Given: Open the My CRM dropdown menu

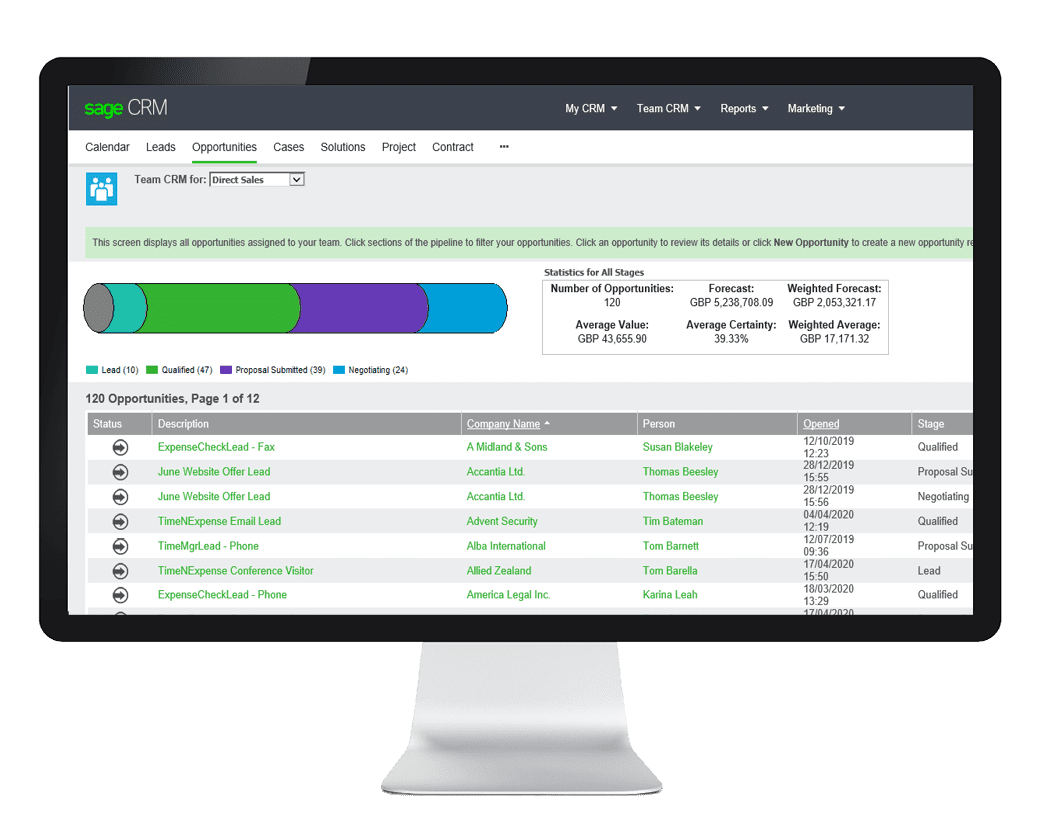Looking at the screenshot, I should [591, 108].
